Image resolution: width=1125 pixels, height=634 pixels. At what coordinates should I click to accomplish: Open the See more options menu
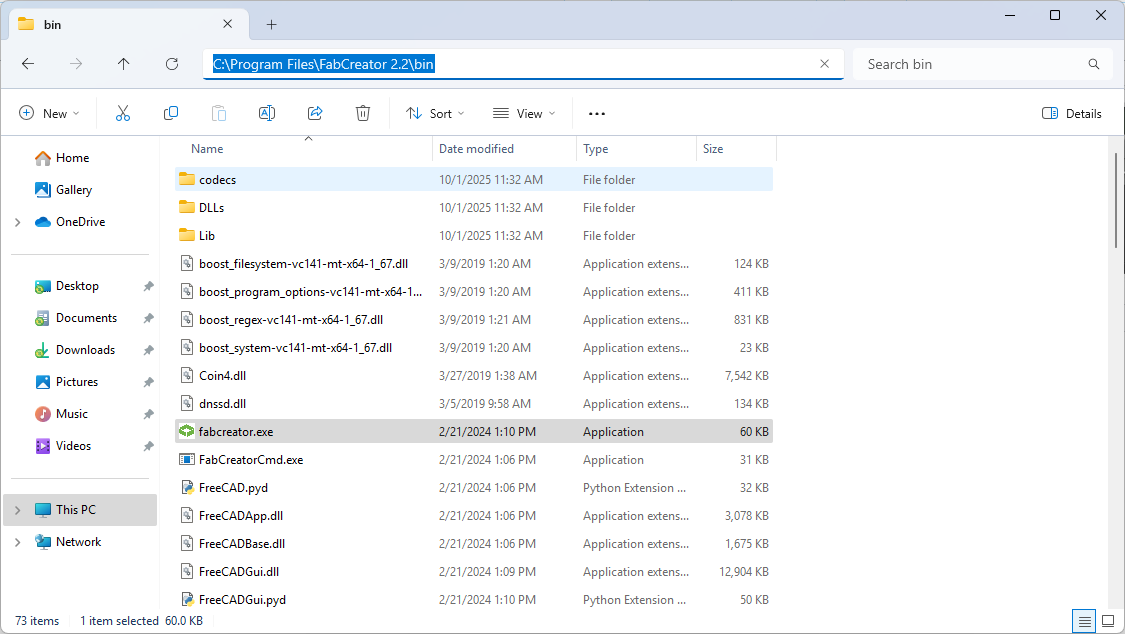(597, 114)
